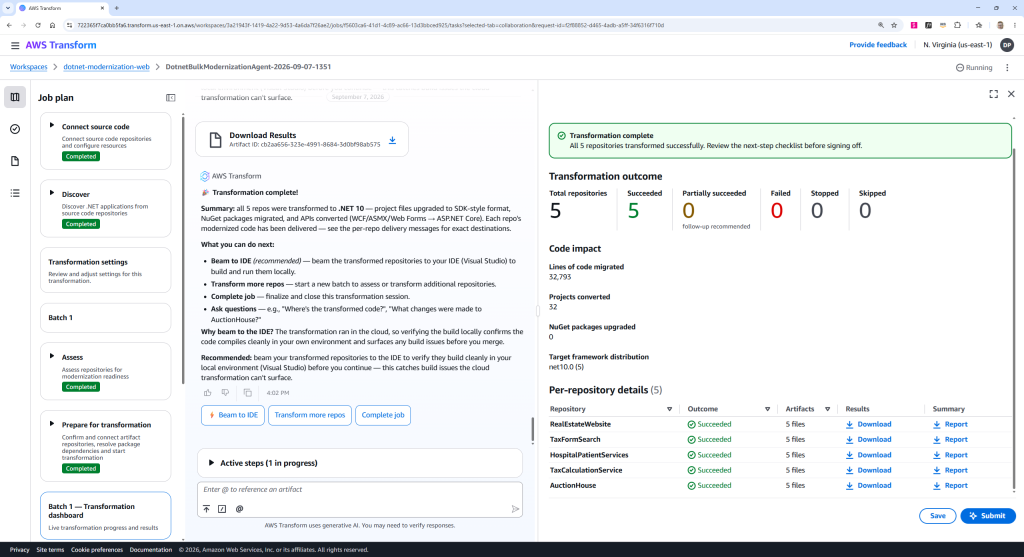Click the Job plan panel scrollbar
This screenshot has width=1024, height=557.
click(183, 251)
